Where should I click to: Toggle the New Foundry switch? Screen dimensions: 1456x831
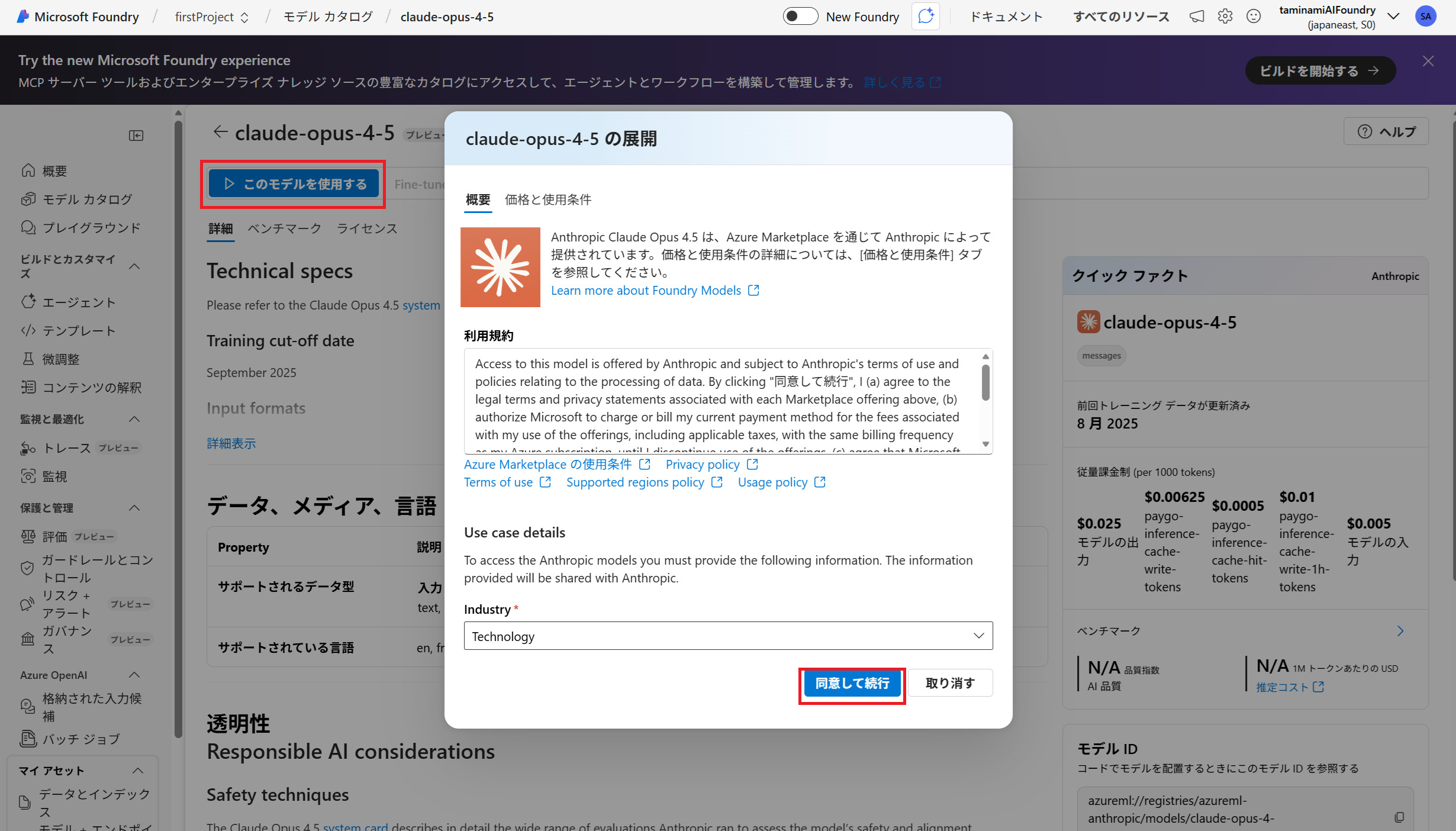800,17
